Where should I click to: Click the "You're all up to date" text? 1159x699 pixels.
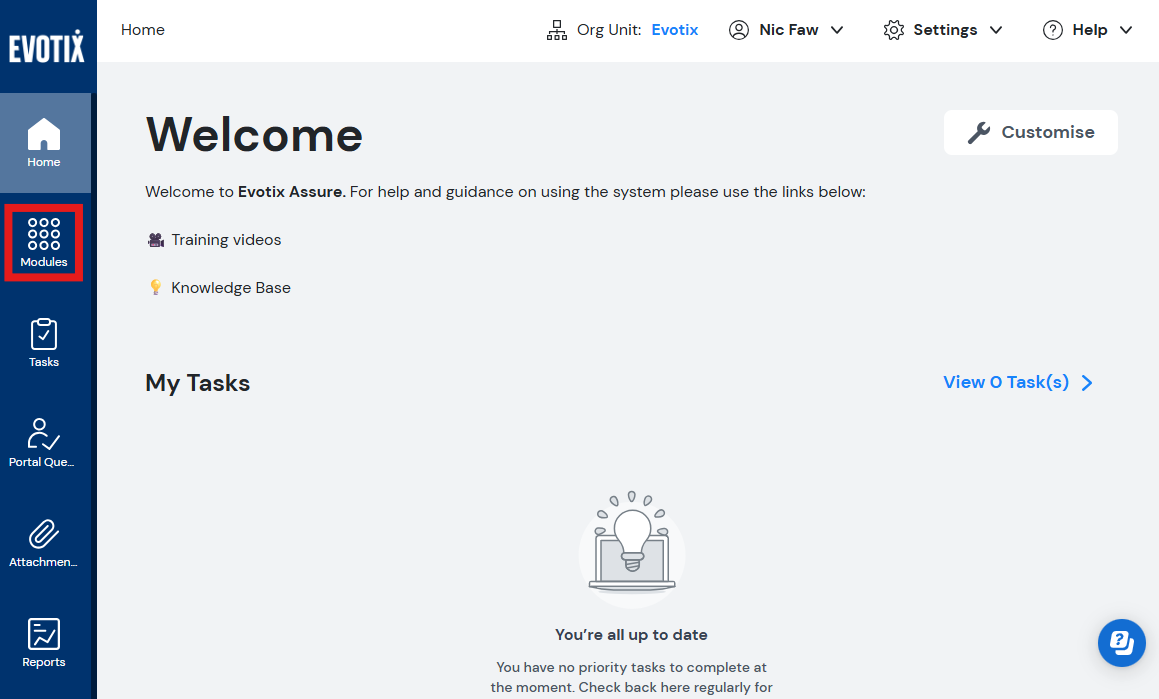631,635
